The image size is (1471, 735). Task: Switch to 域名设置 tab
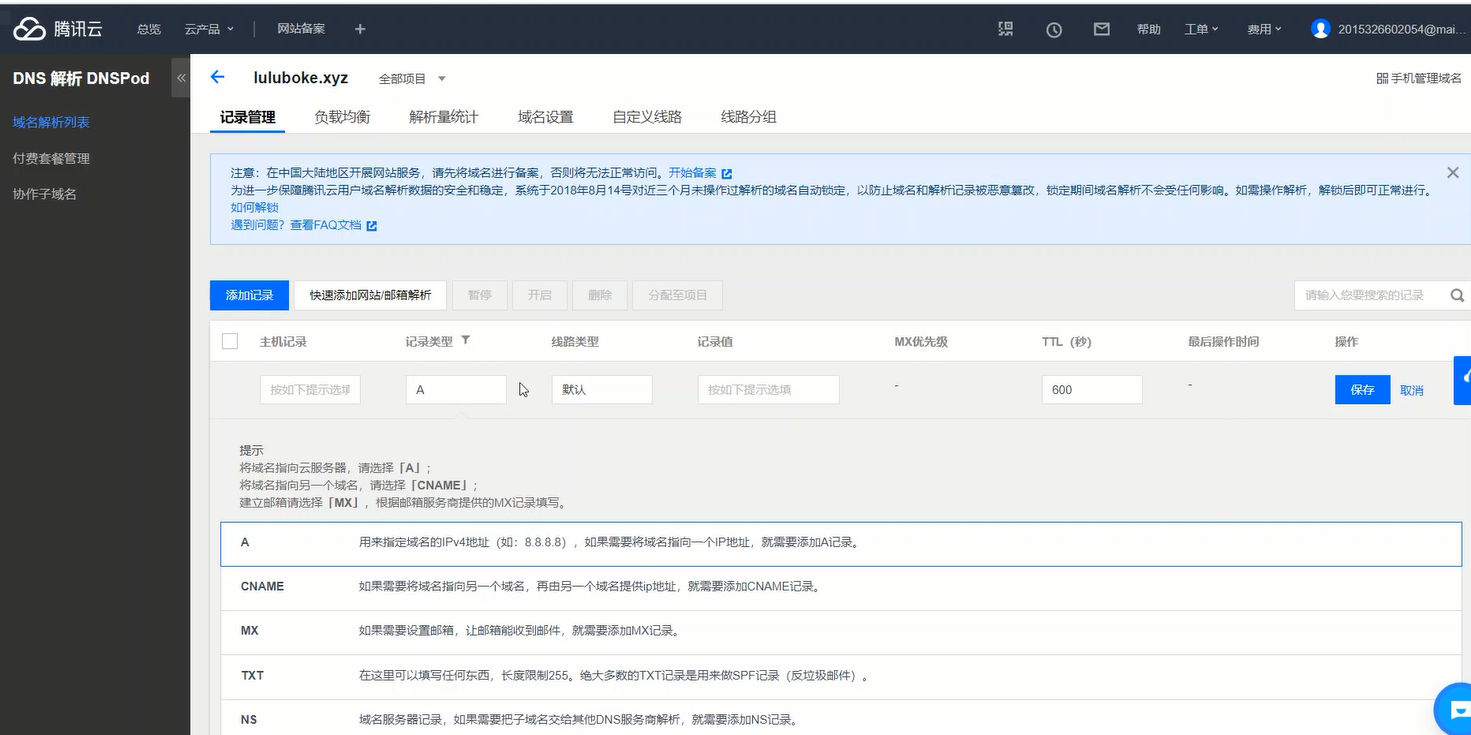(x=546, y=117)
